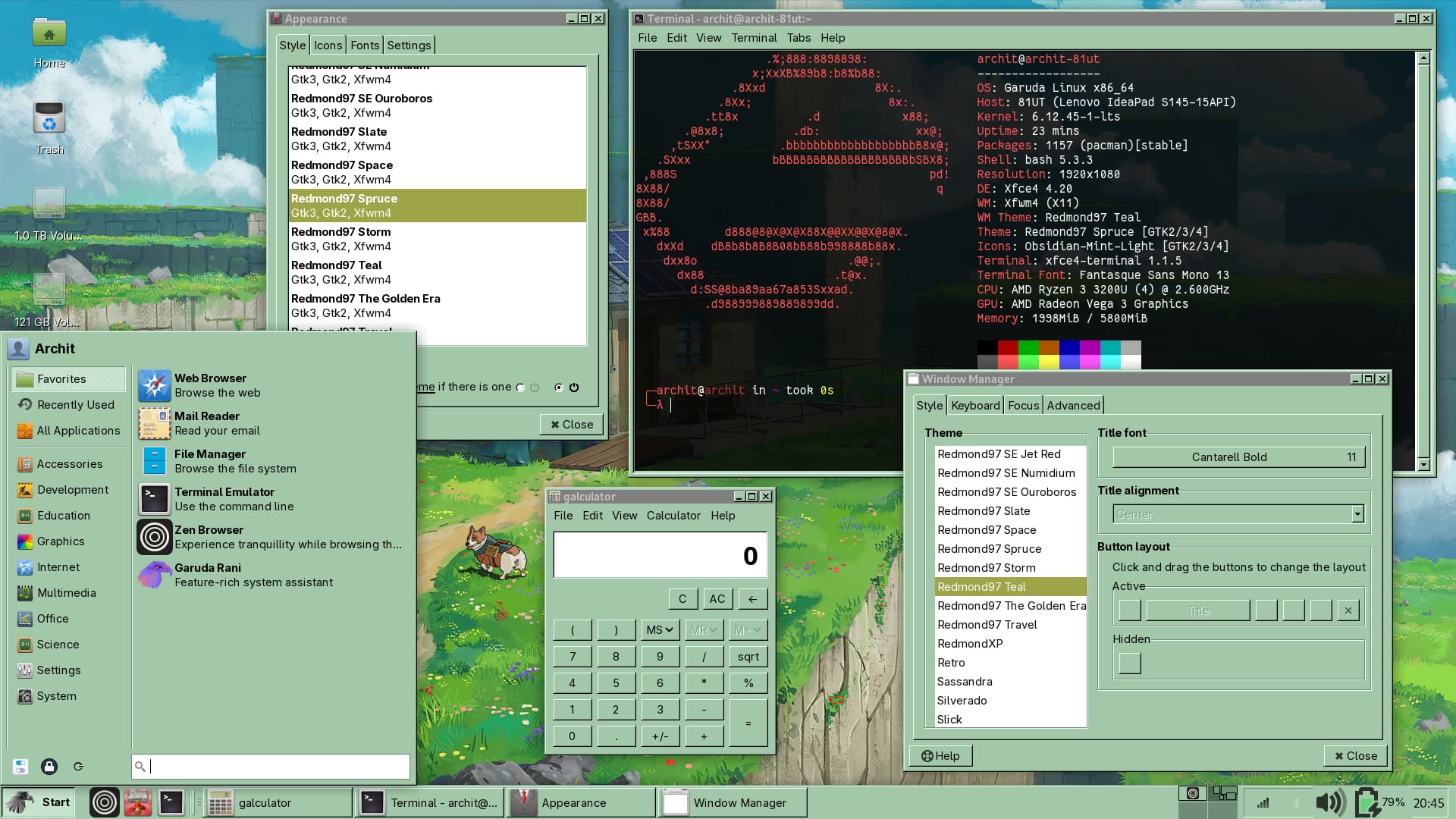Click the battery indicator icon

[1367, 802]
